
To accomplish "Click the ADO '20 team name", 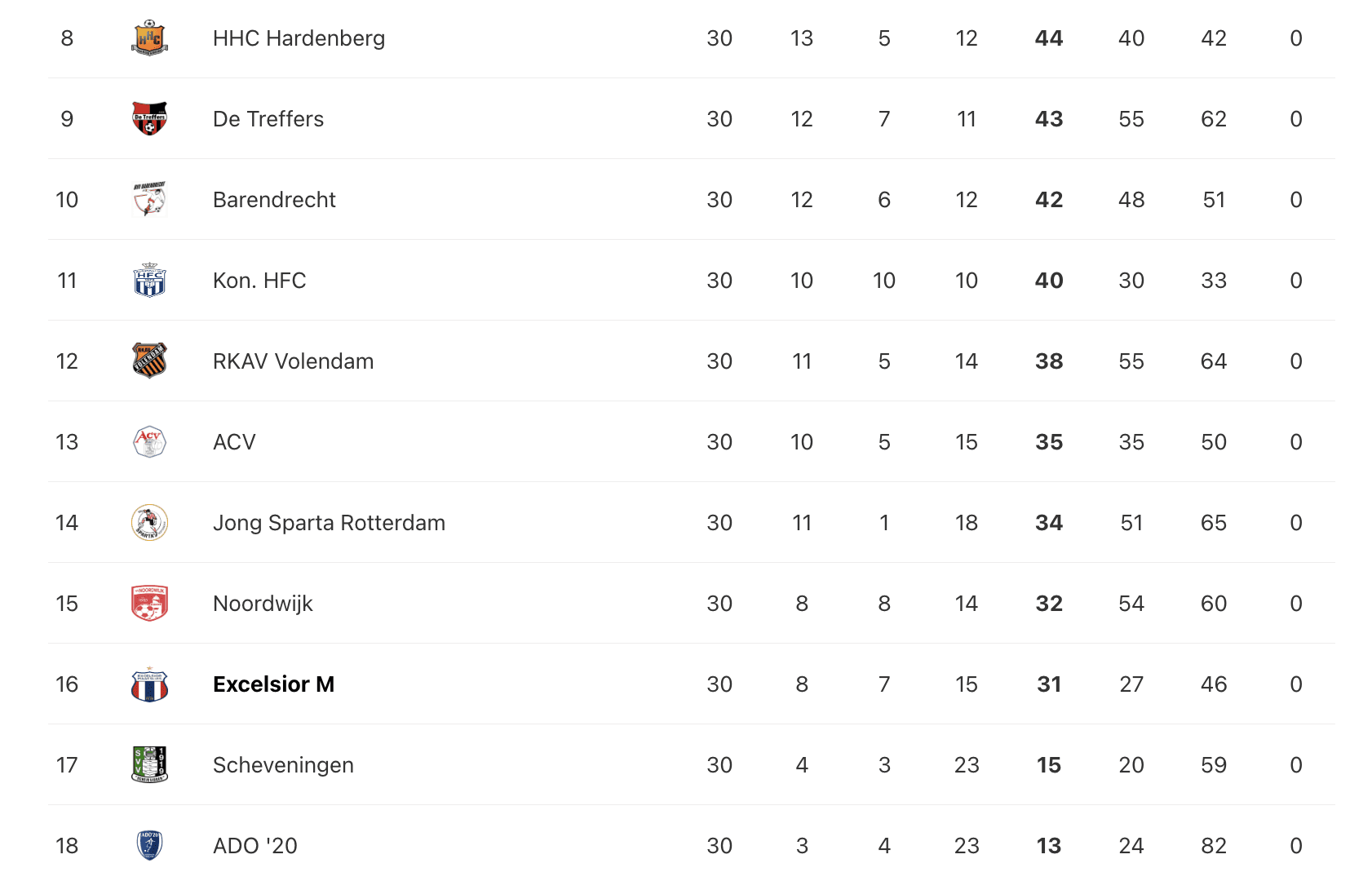I will [255, 846].
